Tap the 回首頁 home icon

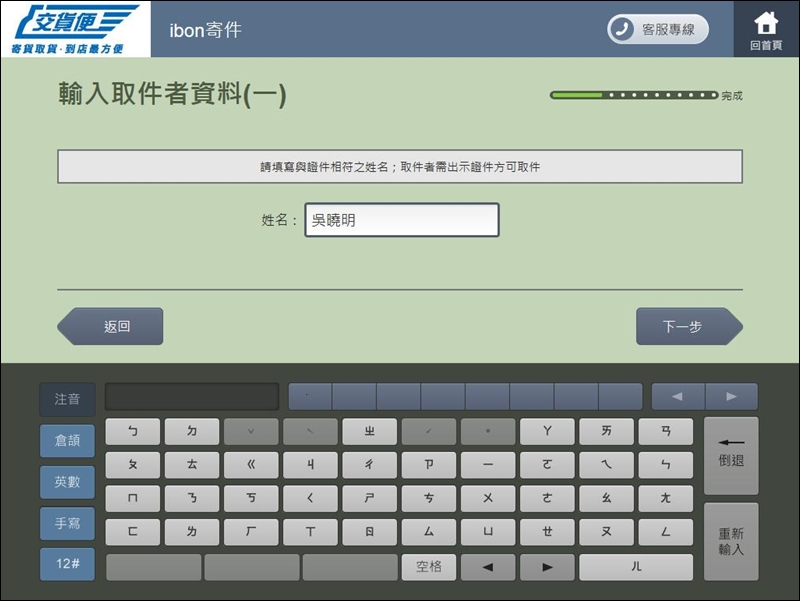coord(766,29)
